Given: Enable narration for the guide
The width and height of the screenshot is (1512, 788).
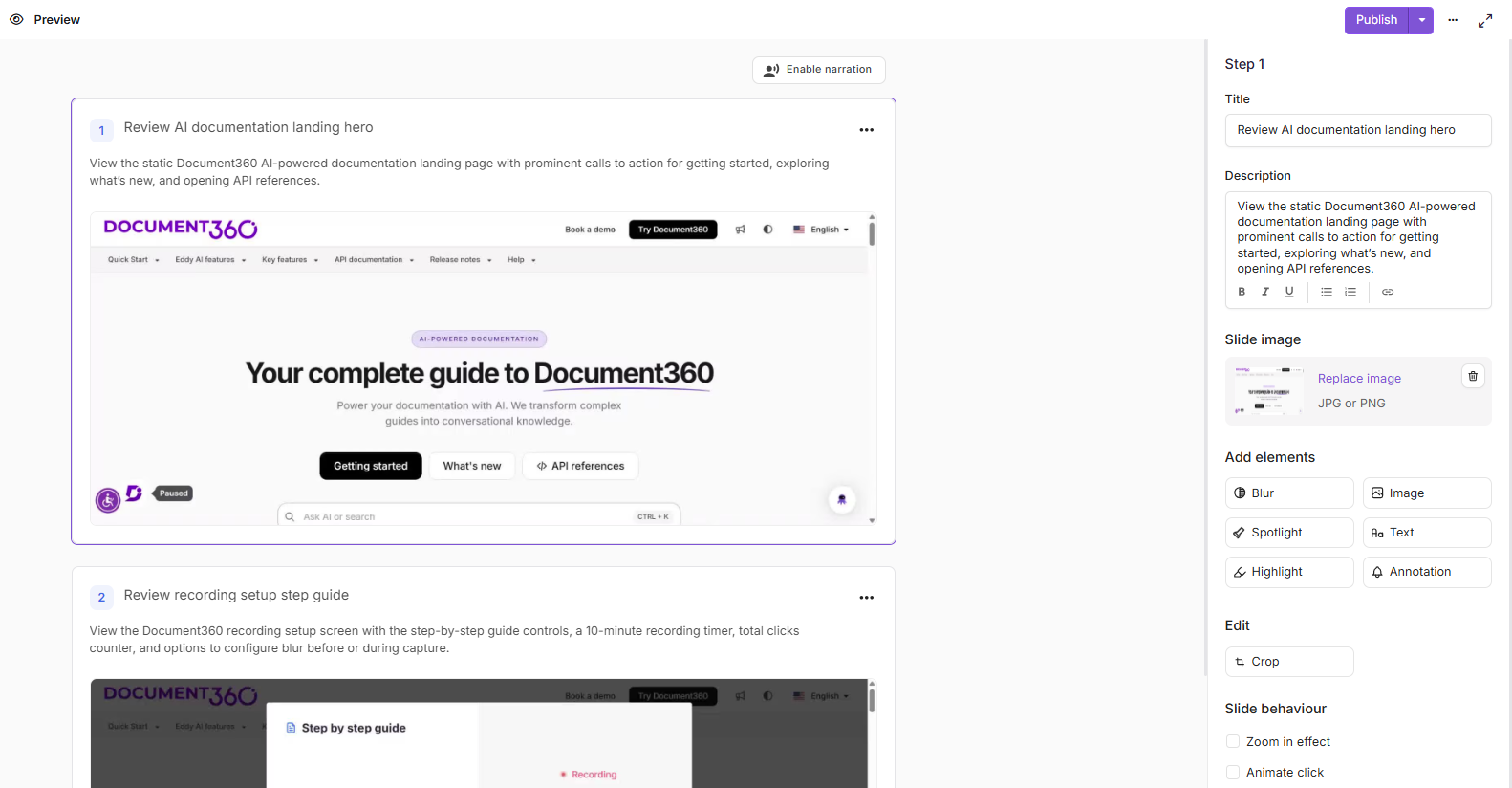Looking at the screenshot, I should pos(819,70).
